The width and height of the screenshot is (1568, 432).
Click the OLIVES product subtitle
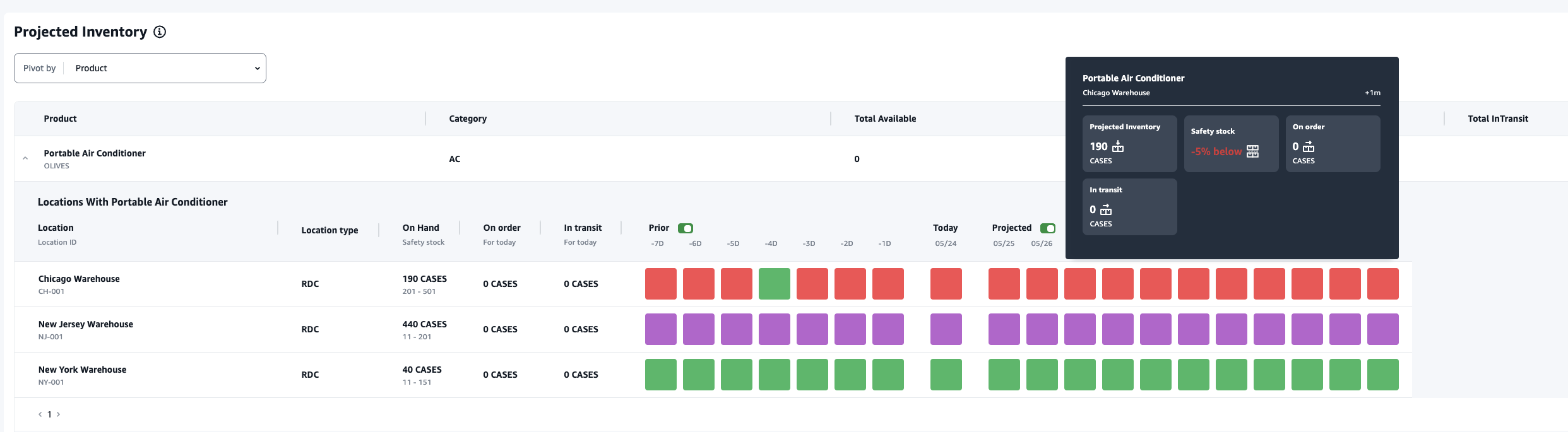pos(56,166)
